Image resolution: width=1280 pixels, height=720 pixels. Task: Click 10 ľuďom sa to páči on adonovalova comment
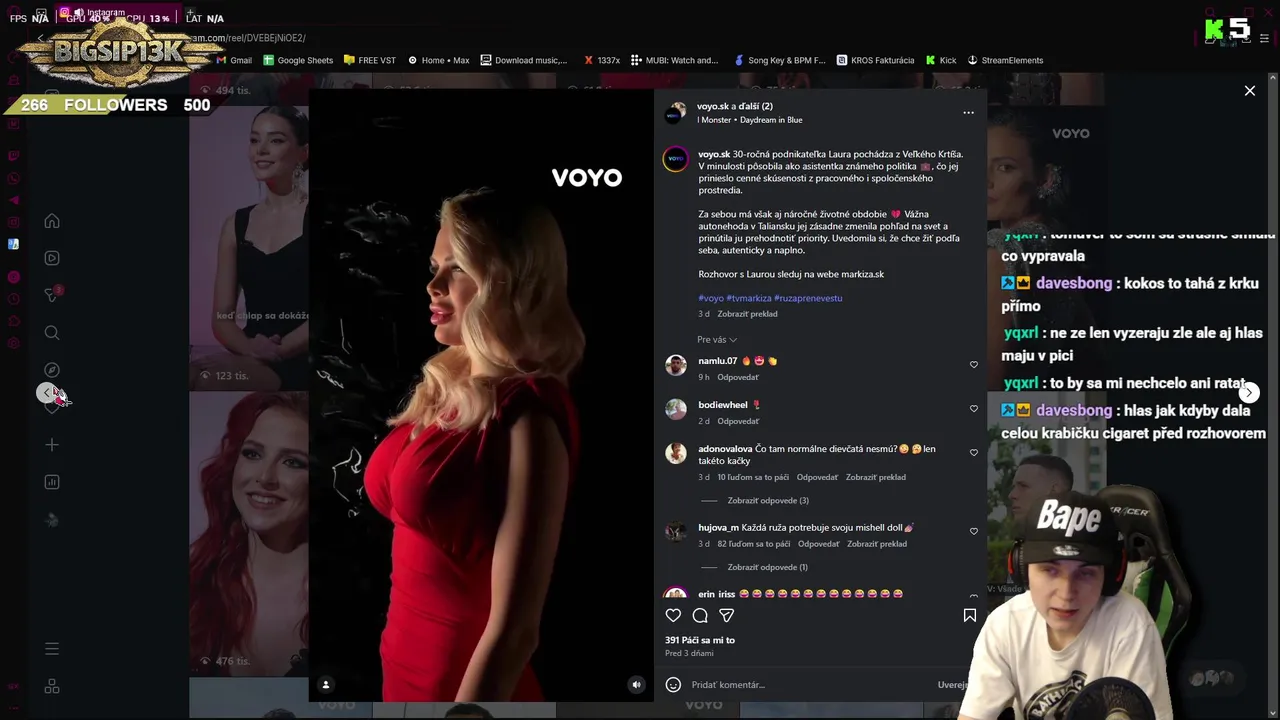753,478
